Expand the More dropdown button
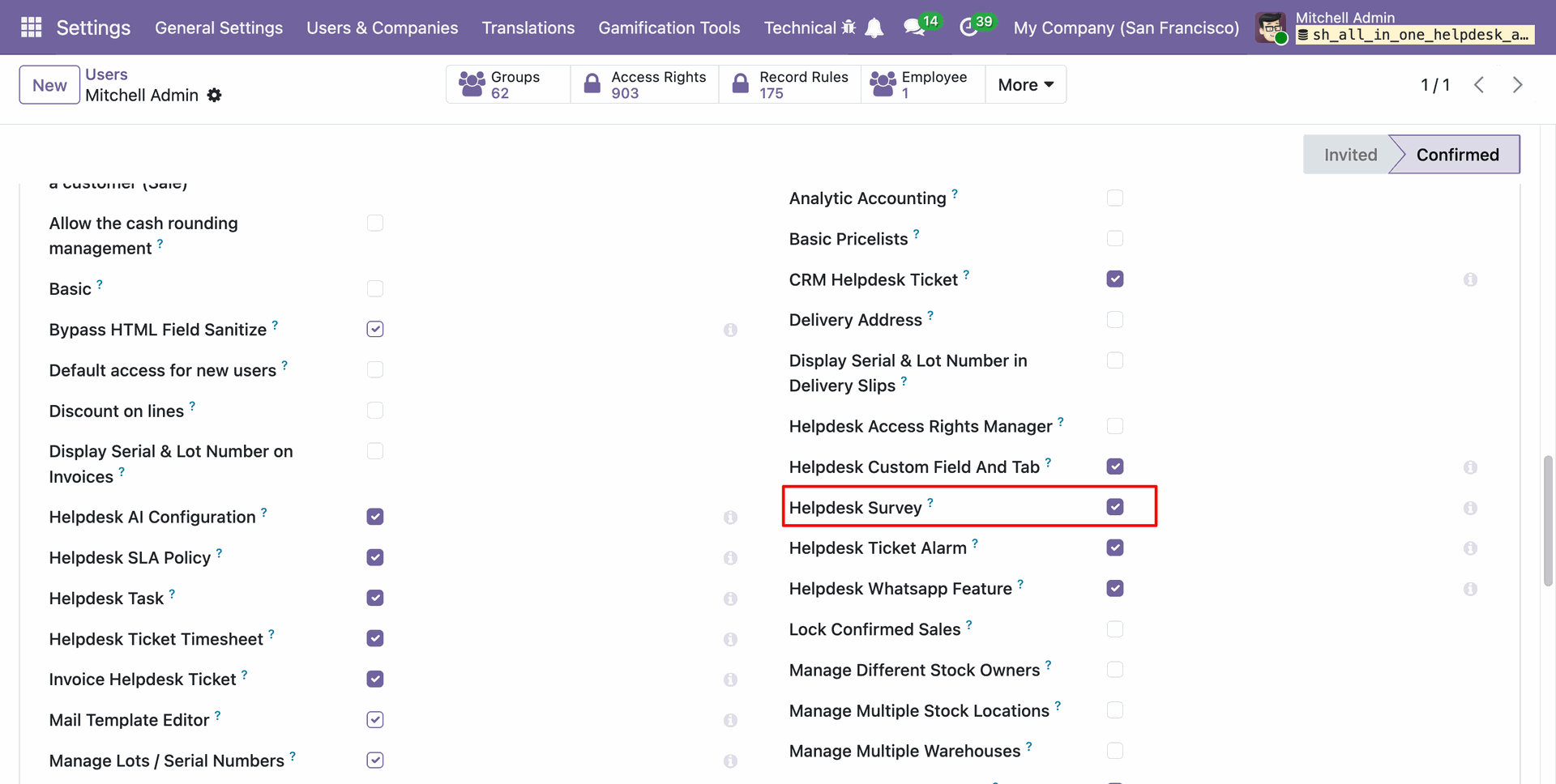This screenshot has width=1556, height=784. pyautogui.click(x=1025, y=85)
